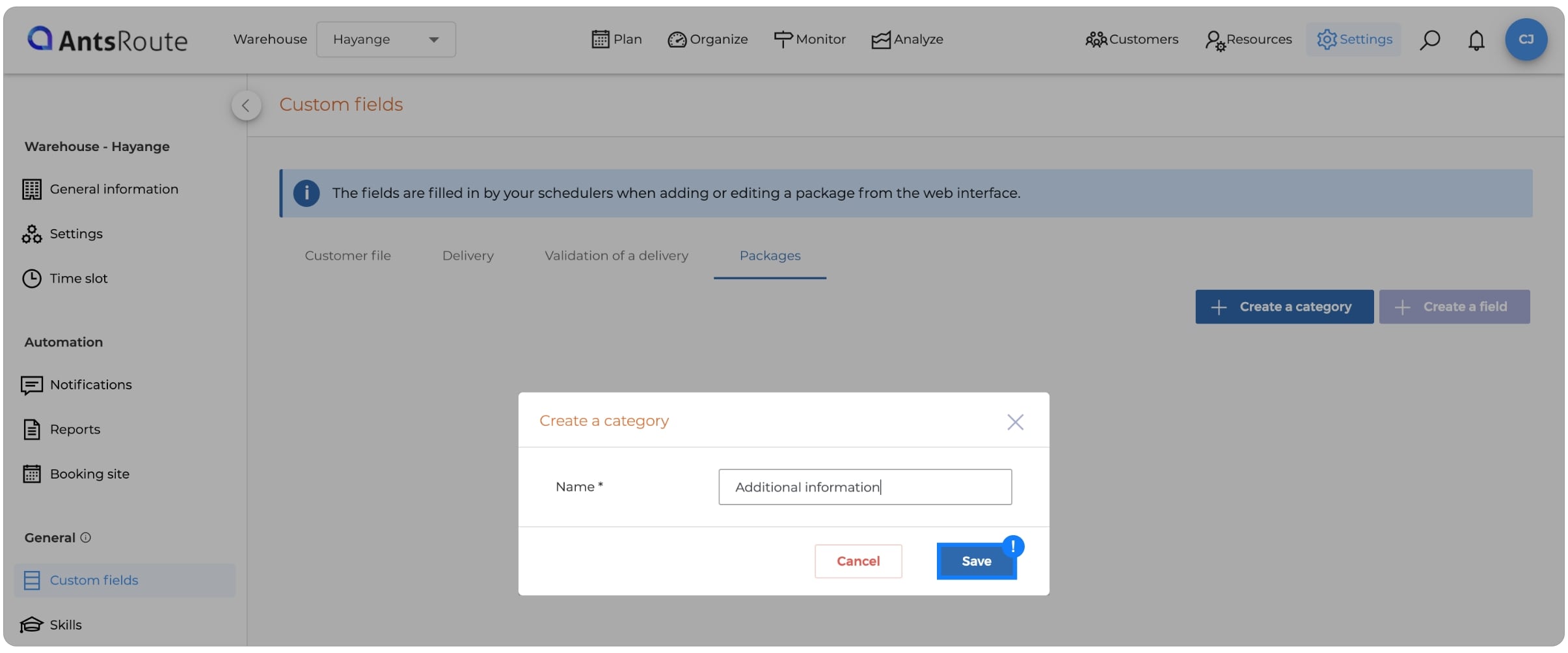
Task: Open the Organize menu
Action: [708, 39]
